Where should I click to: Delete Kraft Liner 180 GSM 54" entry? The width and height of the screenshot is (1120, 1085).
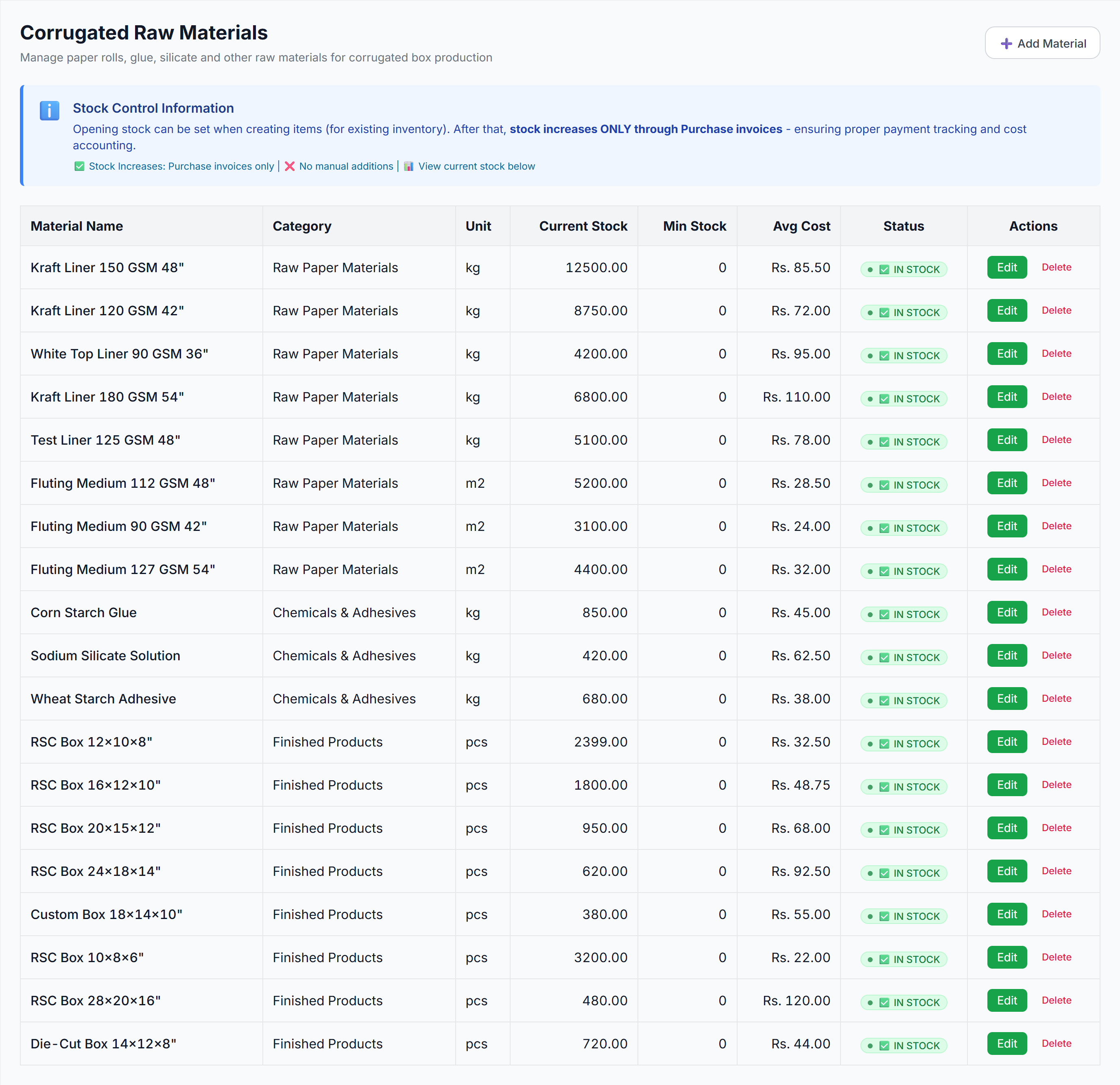[1056, 397]
